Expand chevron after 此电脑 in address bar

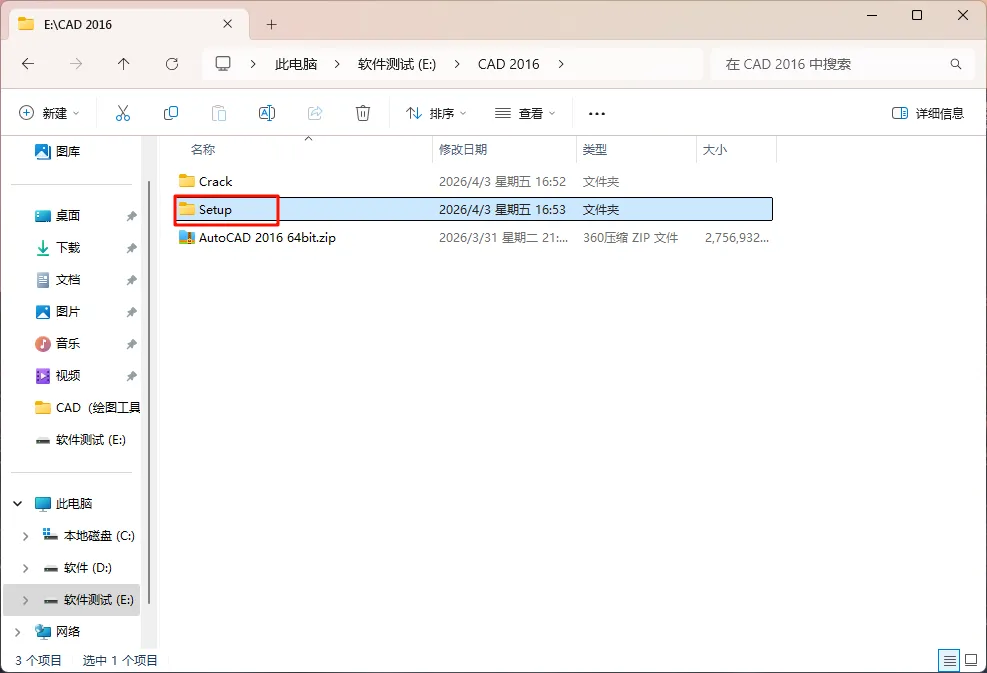[337, 64]
